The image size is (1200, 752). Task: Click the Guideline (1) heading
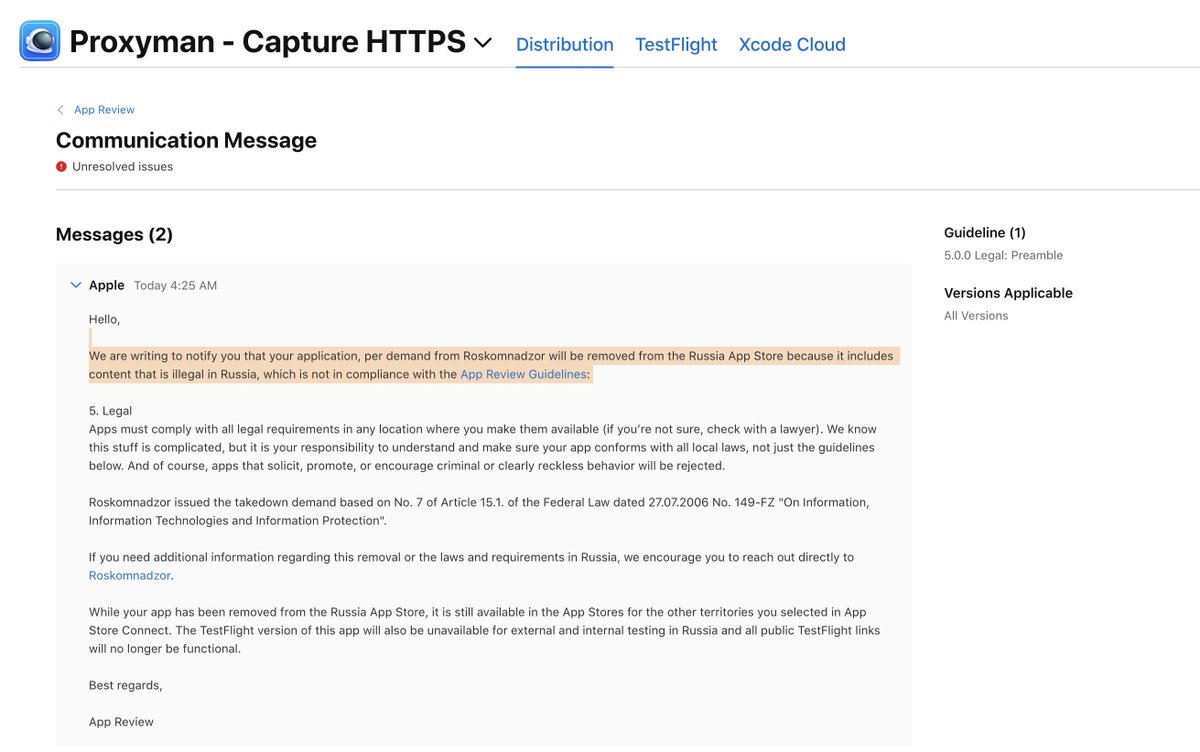point(985,233)
